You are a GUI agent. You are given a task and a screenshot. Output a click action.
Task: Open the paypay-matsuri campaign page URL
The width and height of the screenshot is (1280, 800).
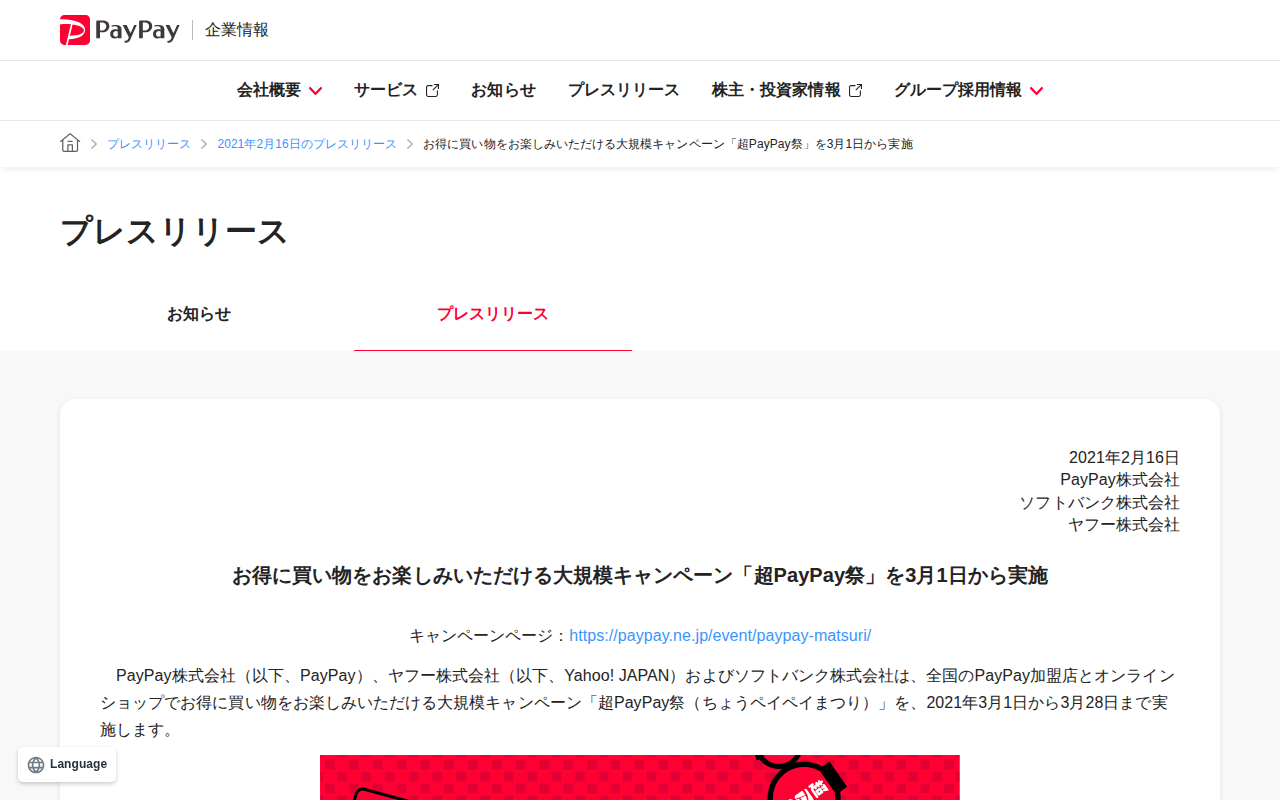(x=720, y=636)
